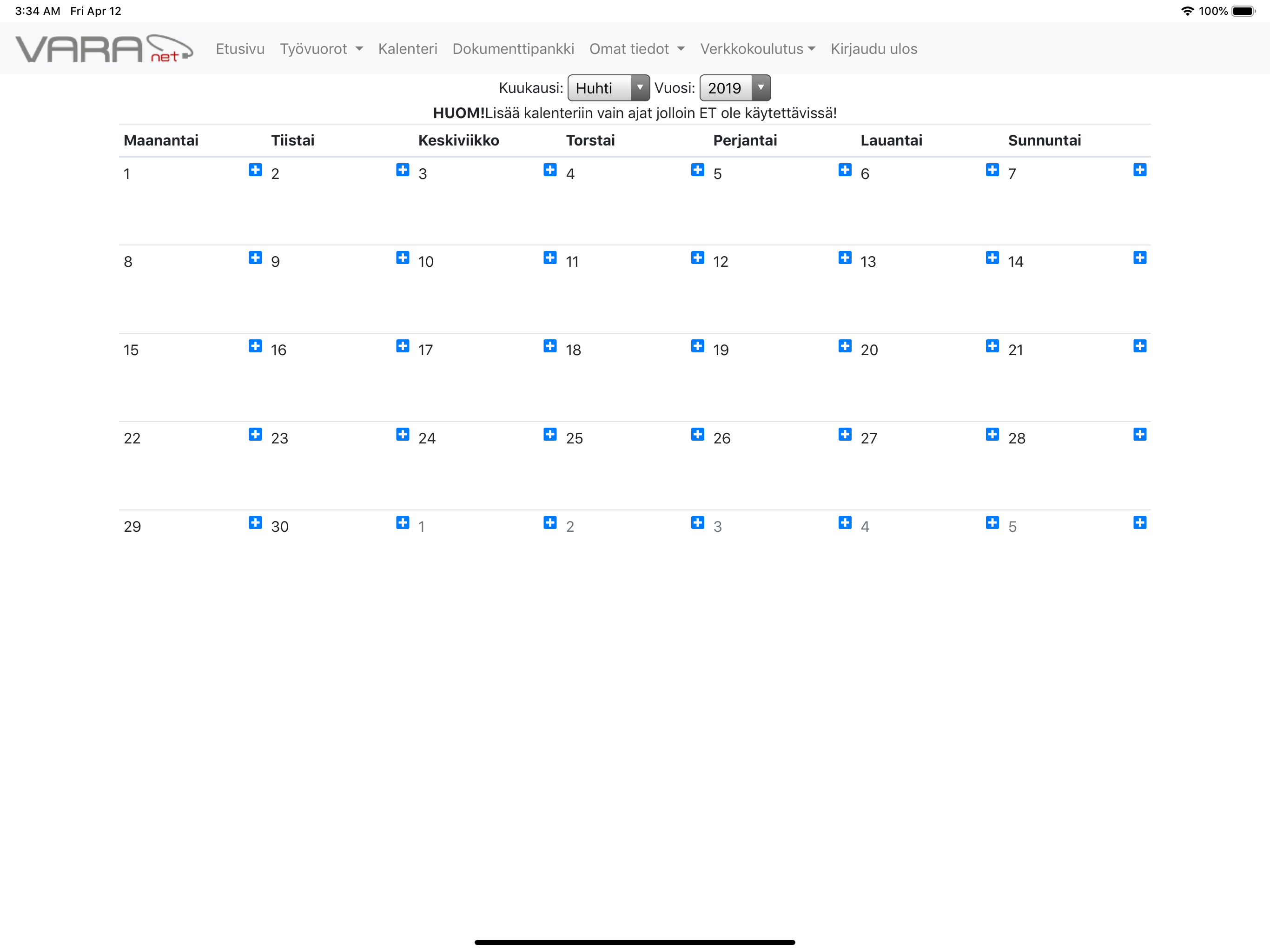Add entry on Saturday April 6
The image size is (1270, 952).
992,169
